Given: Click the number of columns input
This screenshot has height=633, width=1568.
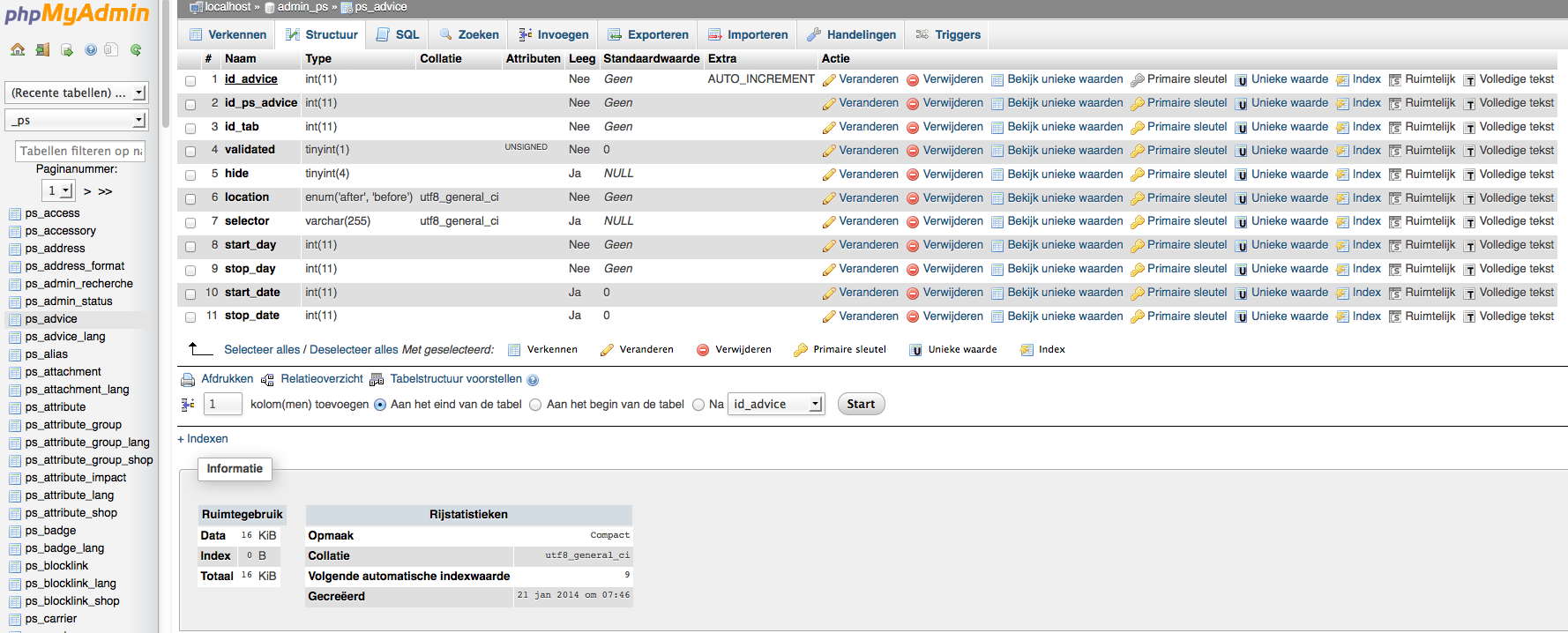Looking at the screenshot, I should [x=223, y=404].
